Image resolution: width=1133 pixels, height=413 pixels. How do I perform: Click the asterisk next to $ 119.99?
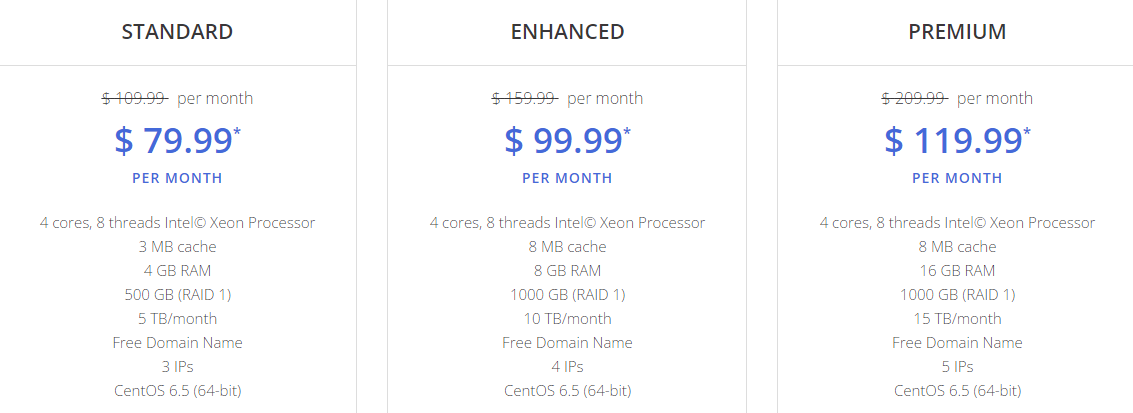click(x=1027, y=131)
